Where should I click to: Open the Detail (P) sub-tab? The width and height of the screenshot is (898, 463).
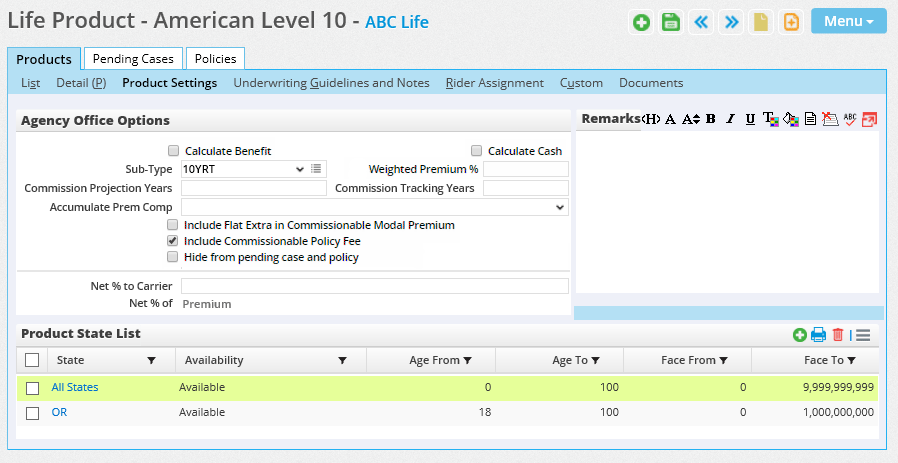coord(81,83)
